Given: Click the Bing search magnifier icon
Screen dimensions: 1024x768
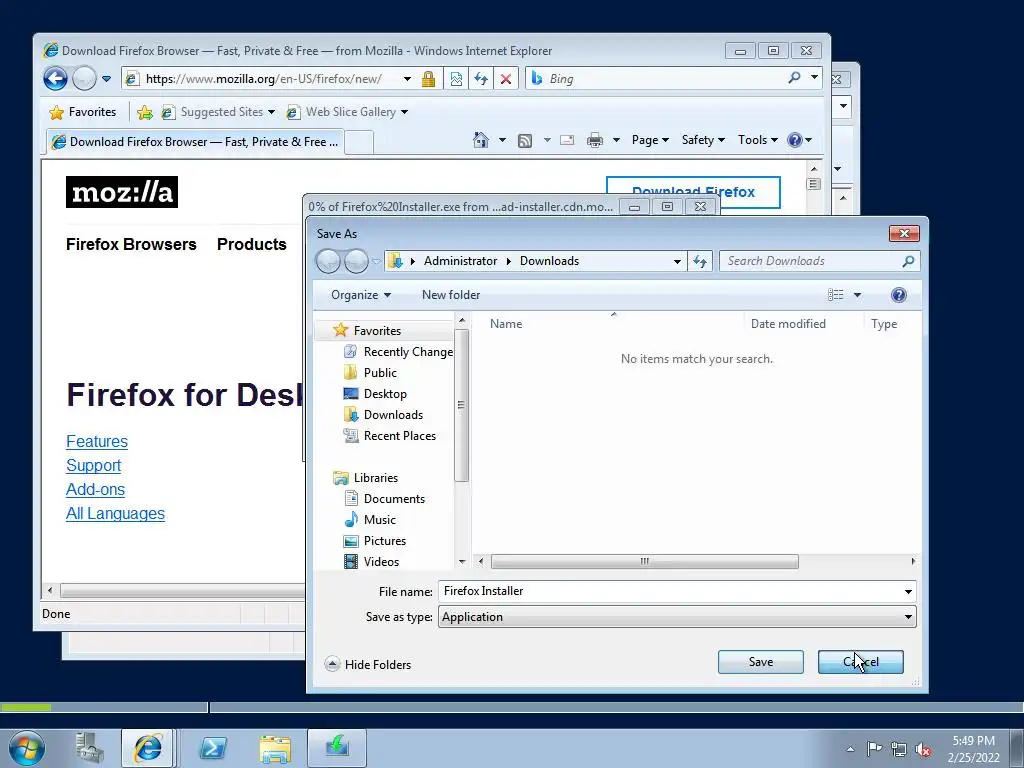Looking at the screenshot, I should [x=794, y=78].
